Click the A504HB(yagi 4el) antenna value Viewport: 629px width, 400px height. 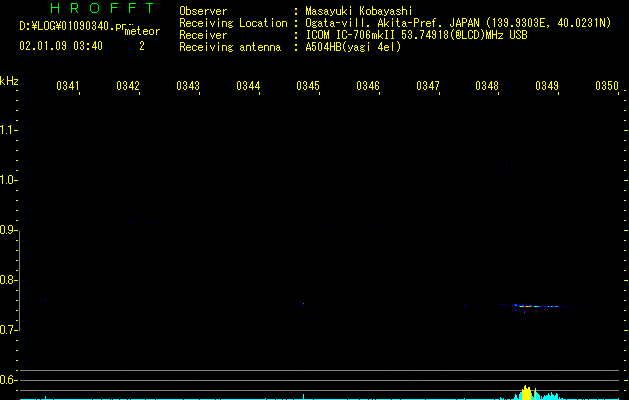tap(353, 47)
